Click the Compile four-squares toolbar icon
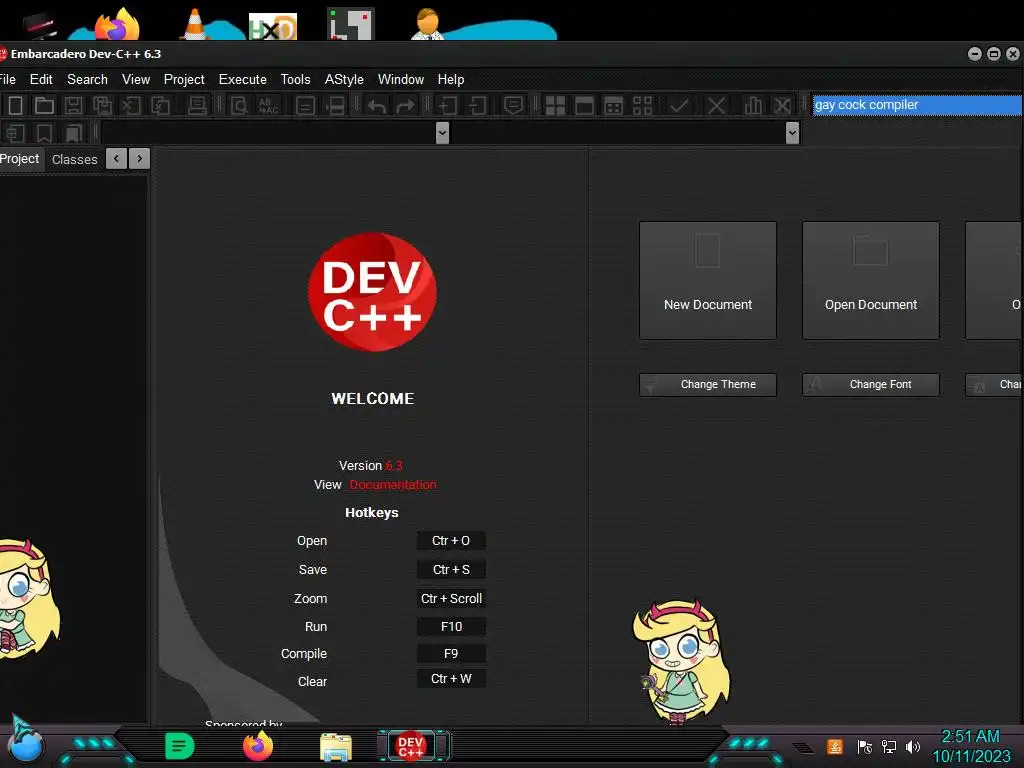This screenshot has width=1024, height=768. point(555,105)
